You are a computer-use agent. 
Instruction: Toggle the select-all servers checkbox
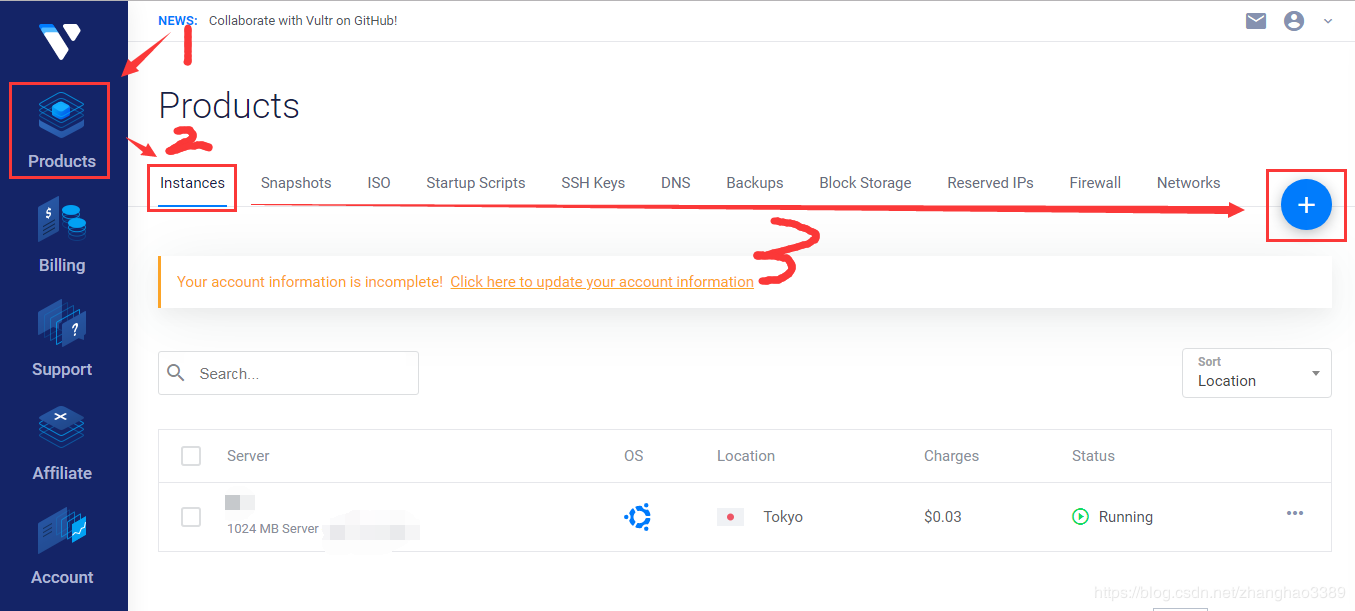click(x=191, y=456)
